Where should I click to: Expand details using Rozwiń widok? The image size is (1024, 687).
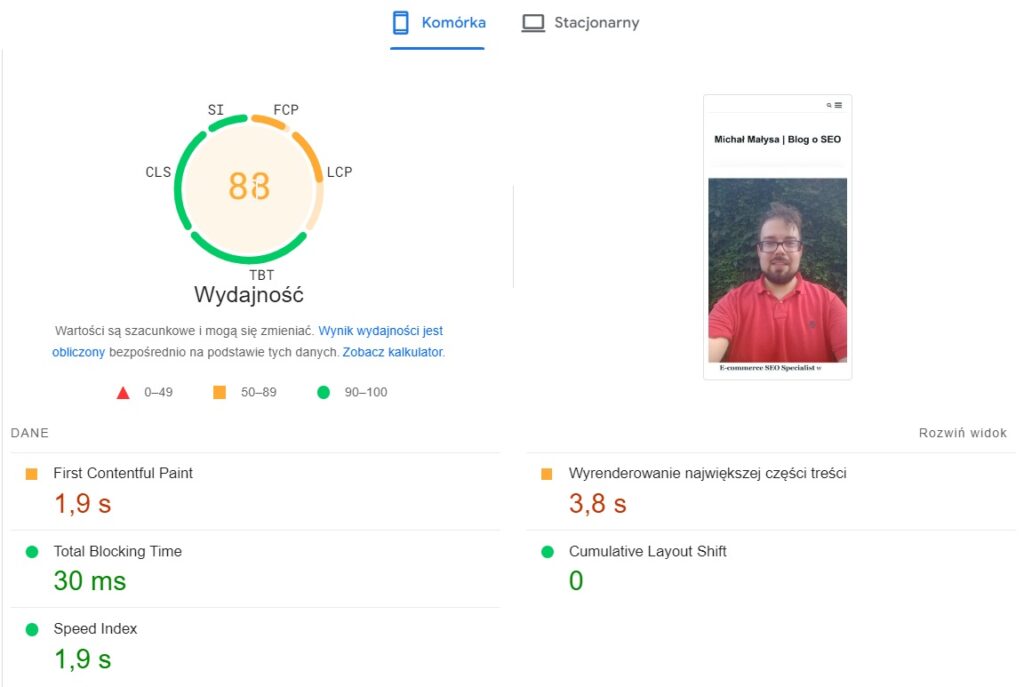click(x=962, y=432)
